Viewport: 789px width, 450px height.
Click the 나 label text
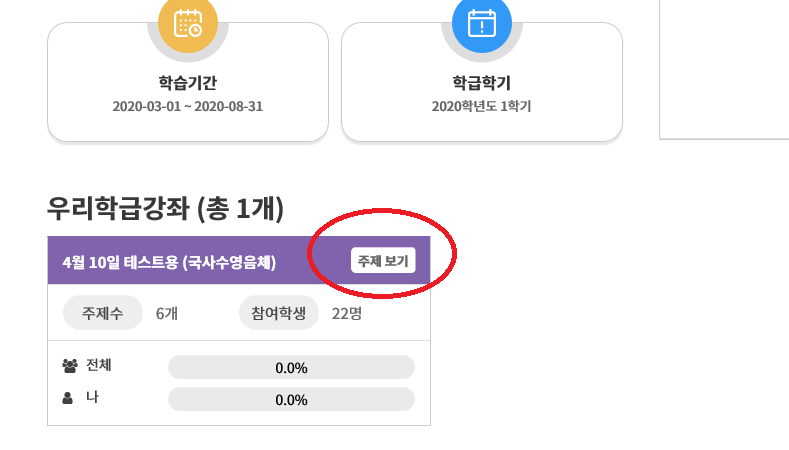tap(92, 397)
